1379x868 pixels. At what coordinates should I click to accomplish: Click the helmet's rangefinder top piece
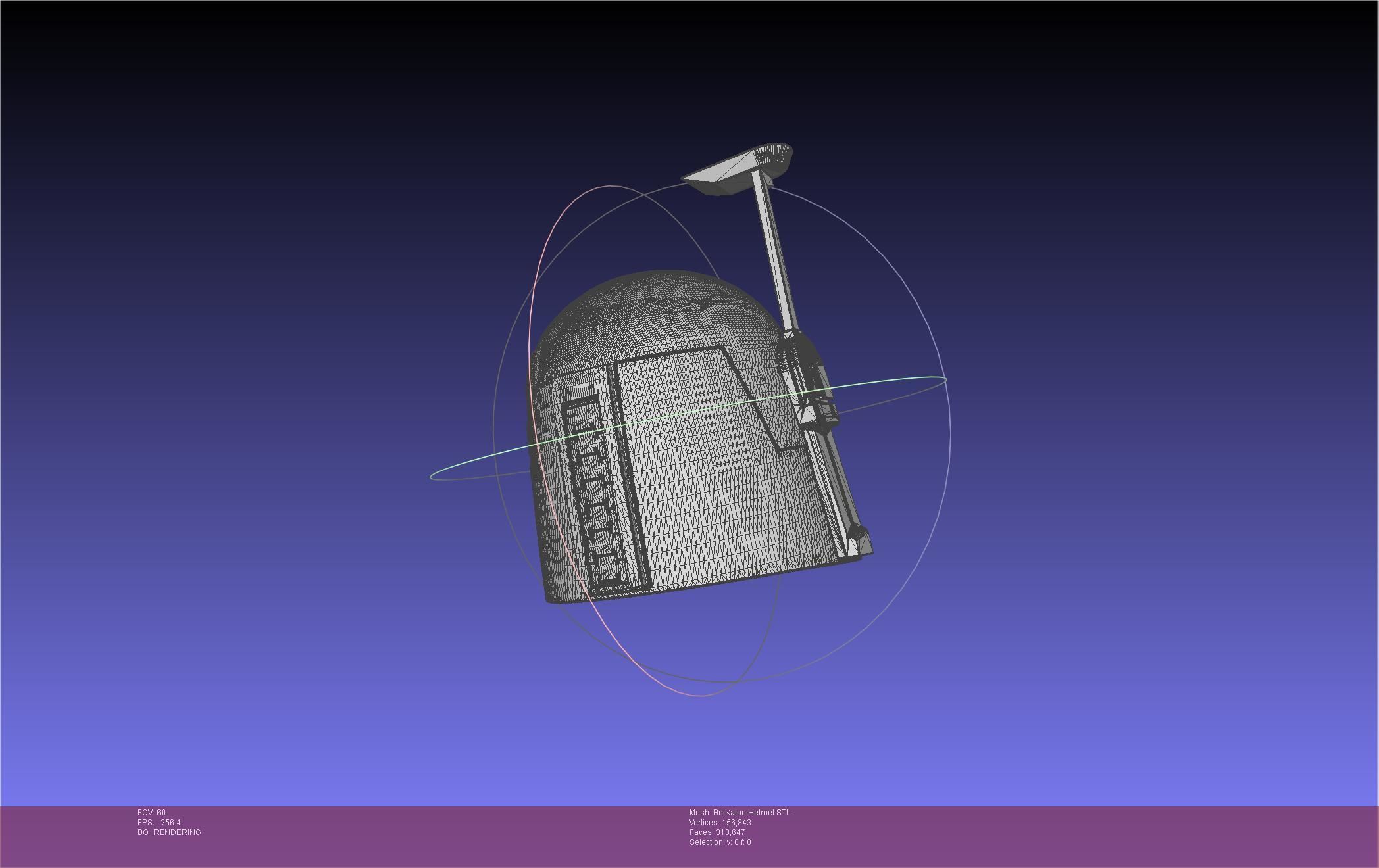click(x=738, y=169)
